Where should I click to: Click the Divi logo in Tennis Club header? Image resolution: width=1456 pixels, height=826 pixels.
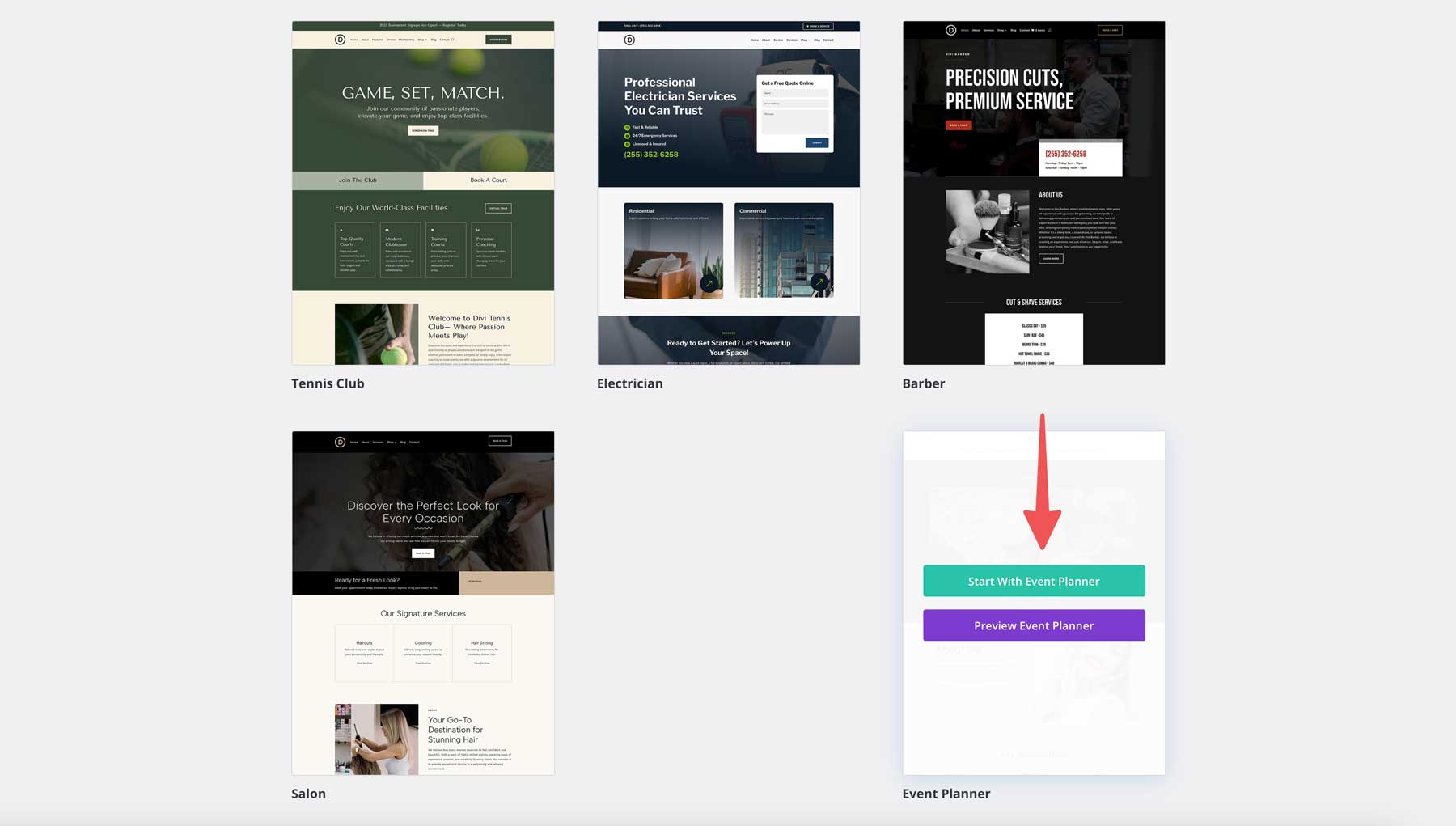tap(340, 40)
